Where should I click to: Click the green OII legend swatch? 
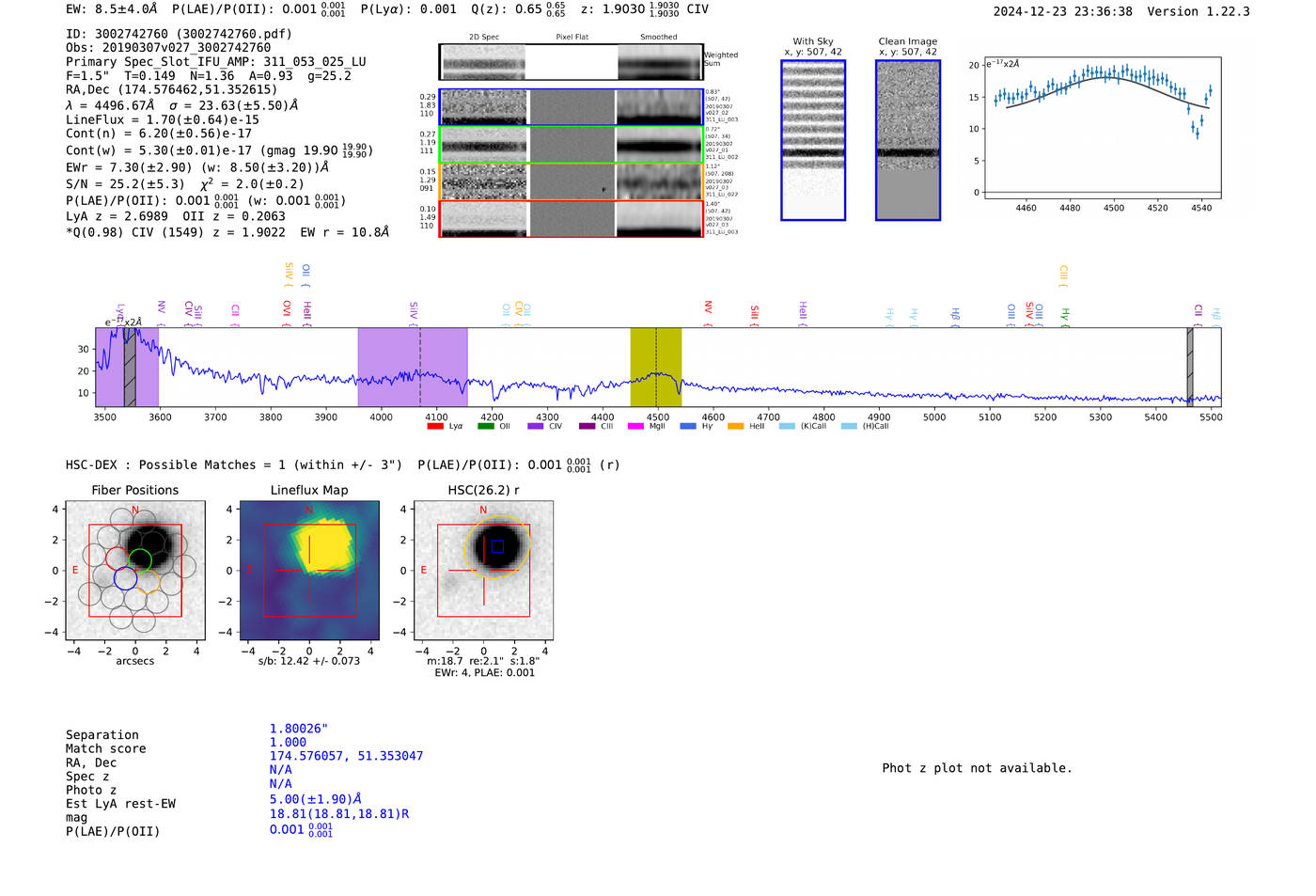tap(486, 426)
